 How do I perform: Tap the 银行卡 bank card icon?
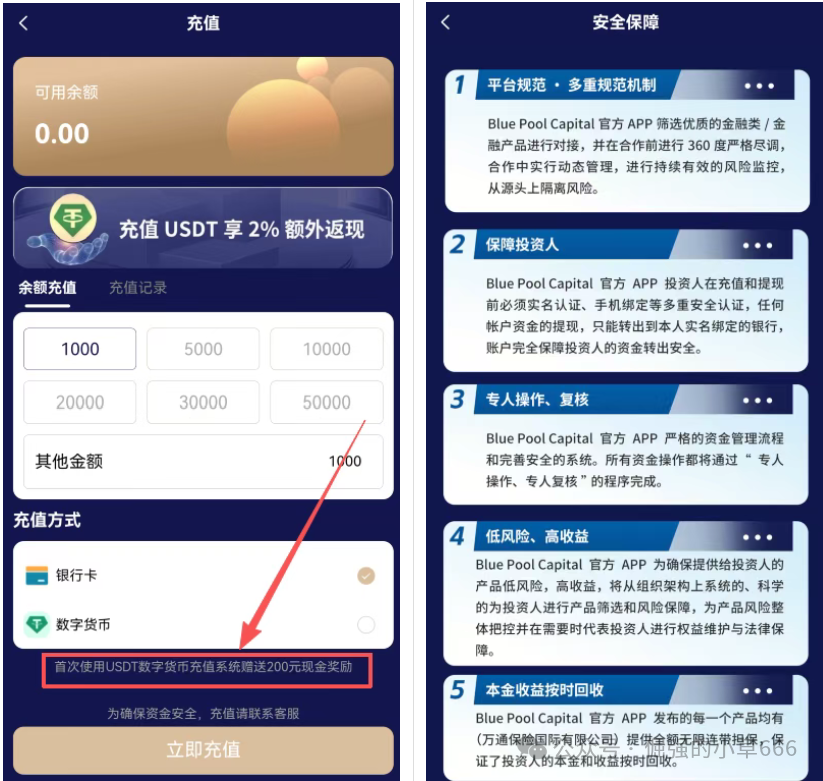tap(37, 575)
